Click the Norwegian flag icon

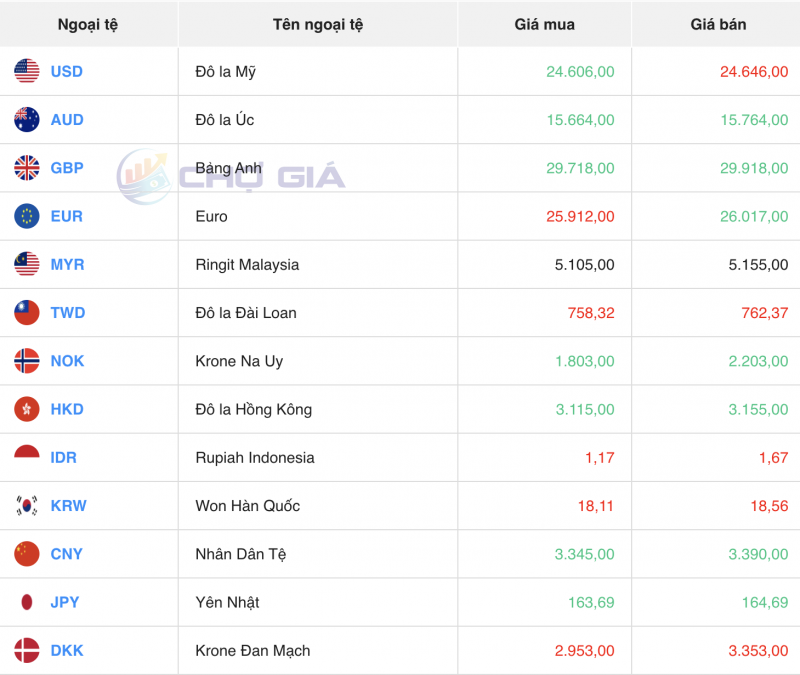pos(27,361)
